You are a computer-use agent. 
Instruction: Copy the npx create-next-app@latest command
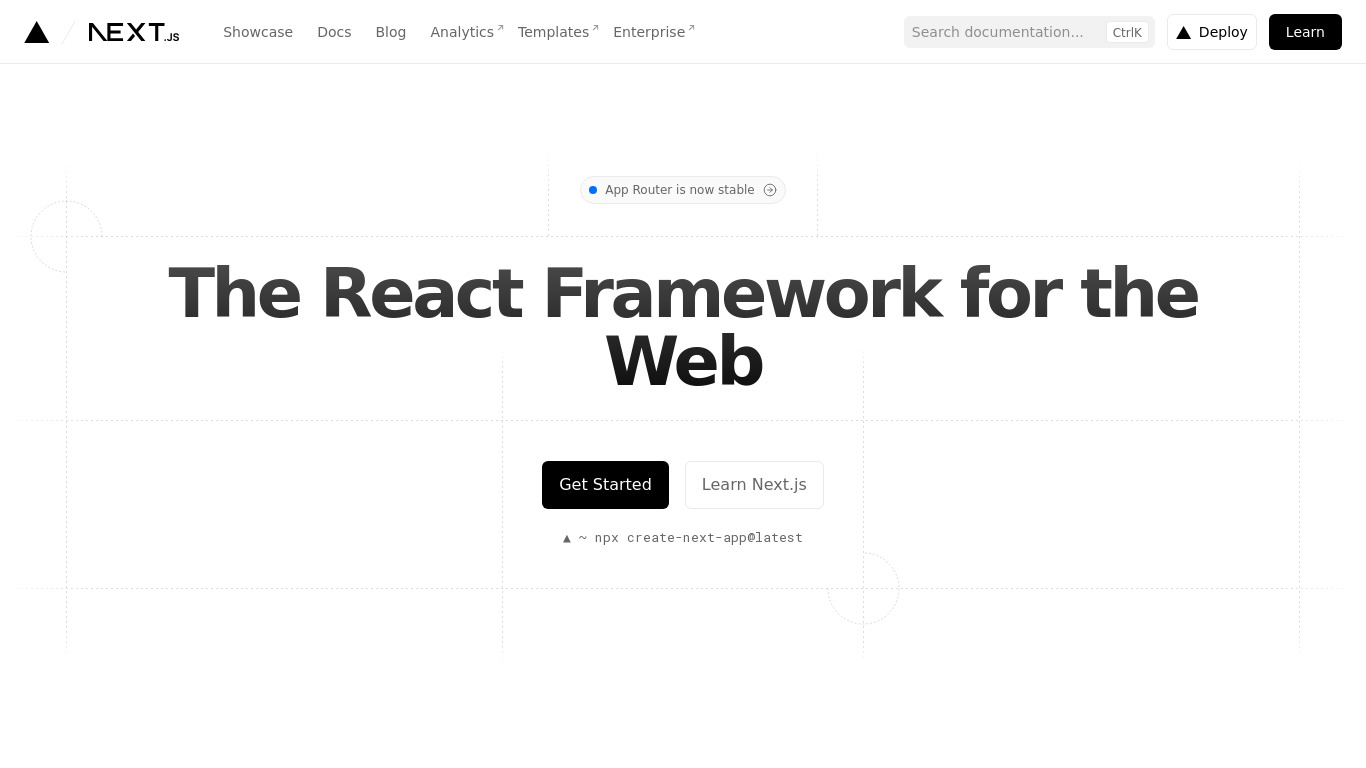683,538
